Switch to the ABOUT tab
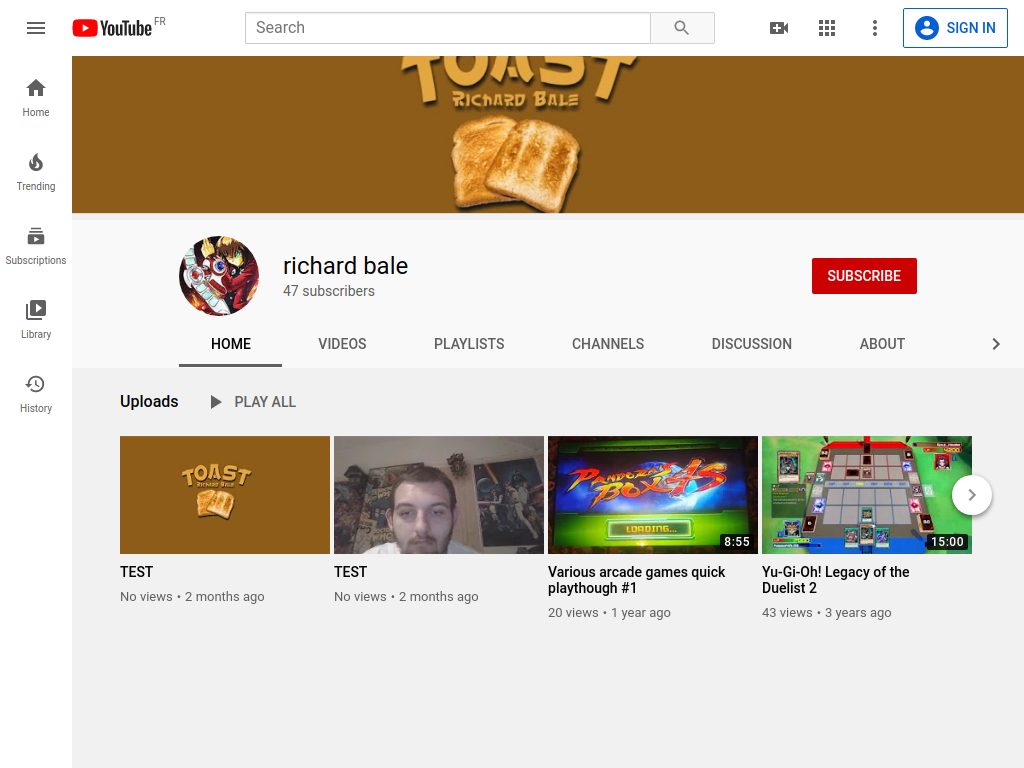This screenshot has width=1024, height=768. point(882,344)
